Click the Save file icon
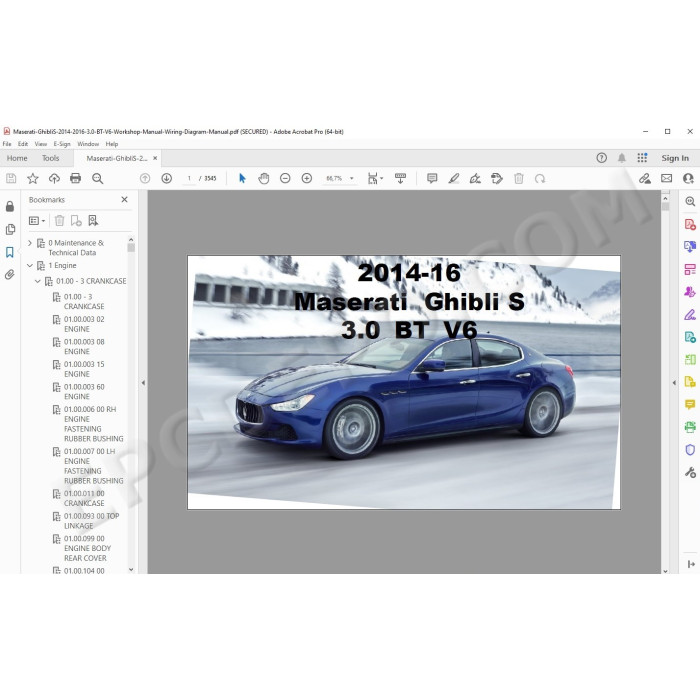Viewport: 700px width, 700px height. 11,179
